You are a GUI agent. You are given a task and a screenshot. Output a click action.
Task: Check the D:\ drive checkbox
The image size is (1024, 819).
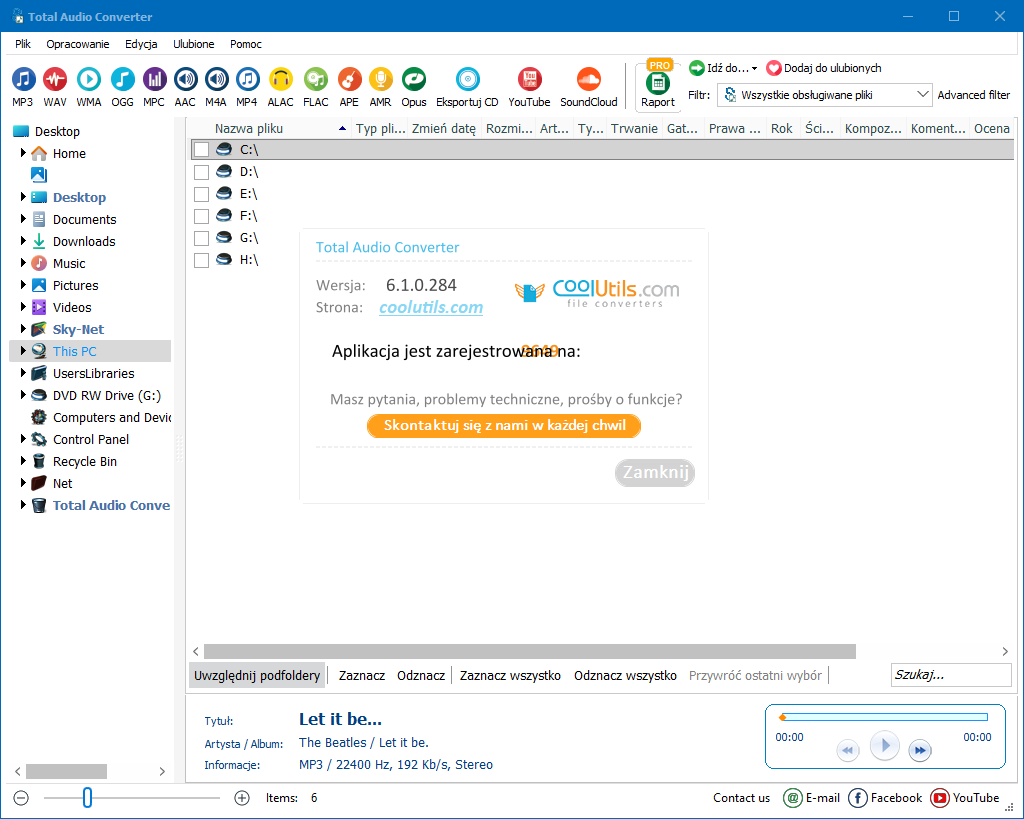(x=201, y=172)
